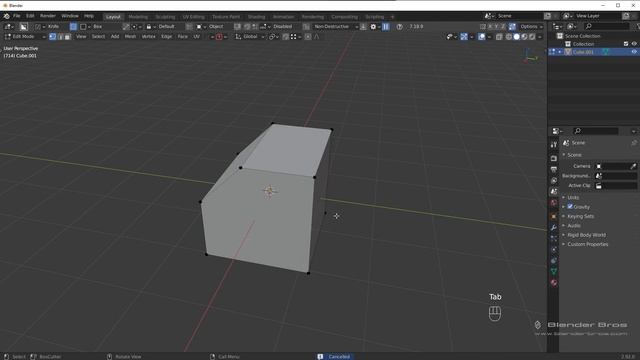This screenshot has width=640, height=360.
Task: Open the Non-Destructive behavior dropdown
Action: pyautogui.click(x=336, y=27)
